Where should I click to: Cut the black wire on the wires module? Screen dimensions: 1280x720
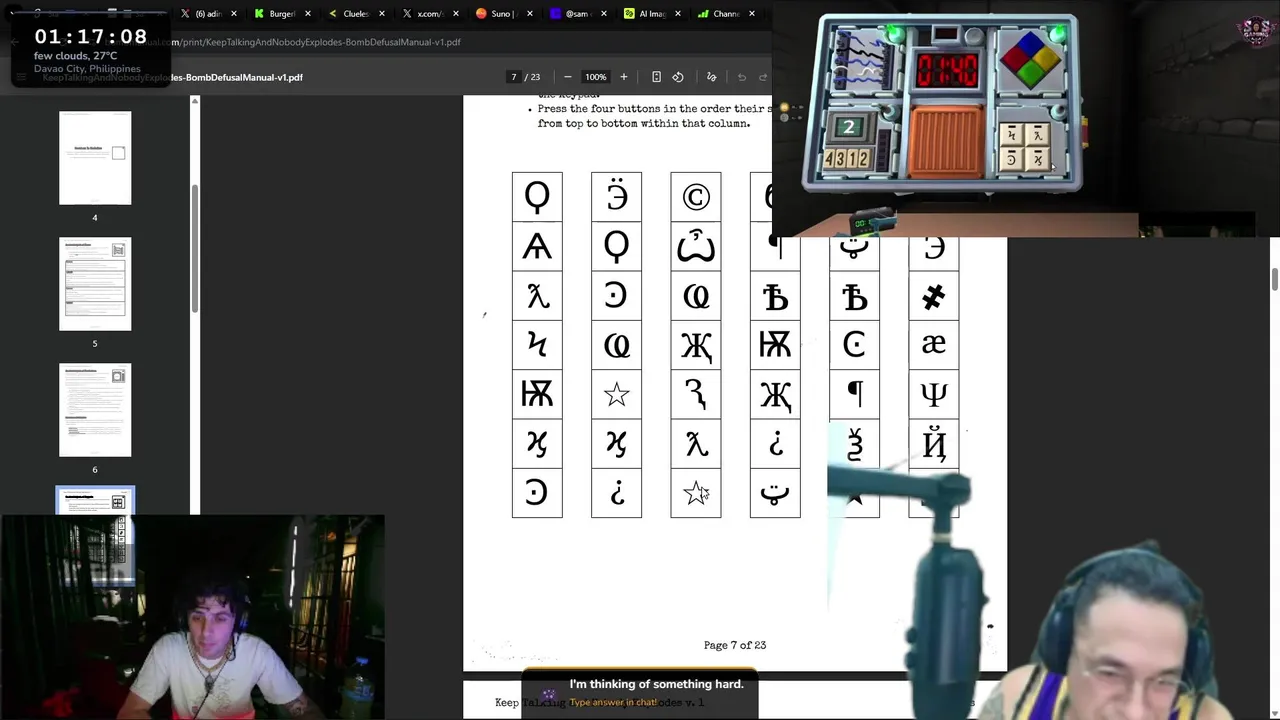tap(861, 53)
